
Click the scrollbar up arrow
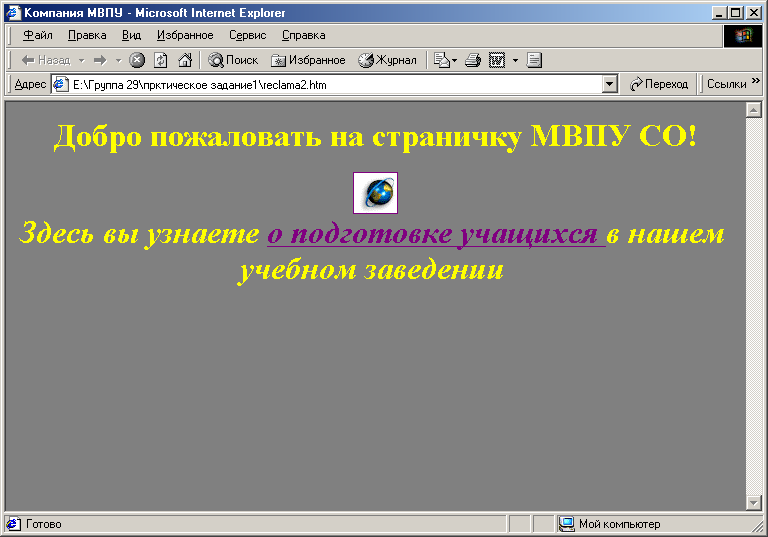pos(753,110)
